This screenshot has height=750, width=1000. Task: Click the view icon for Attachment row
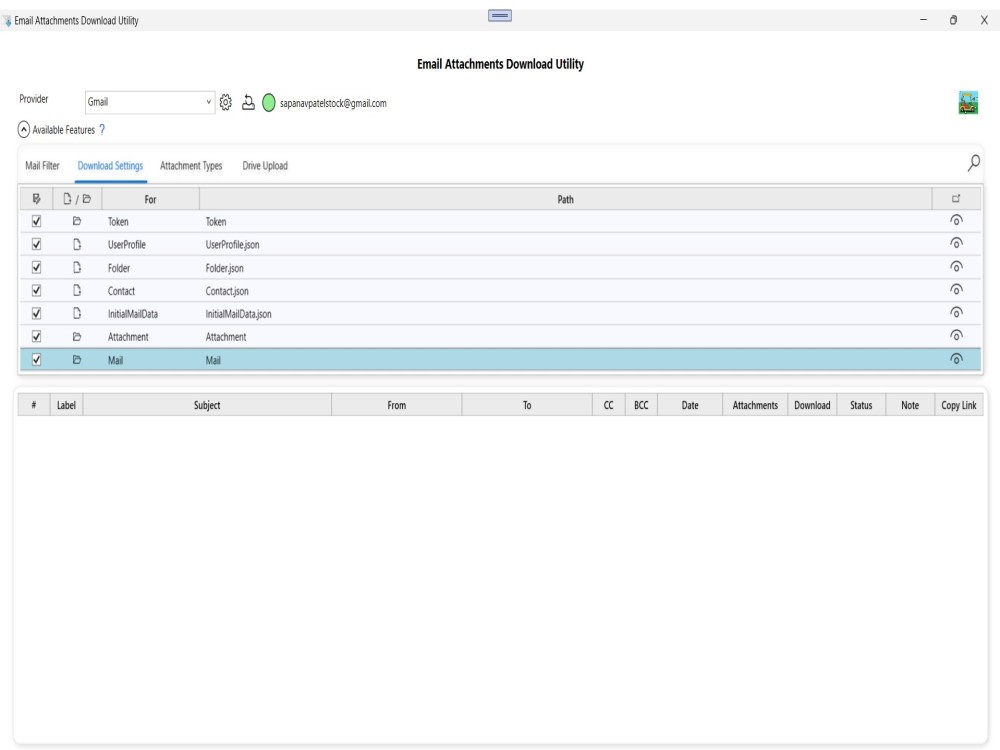(x=956, y=335)
